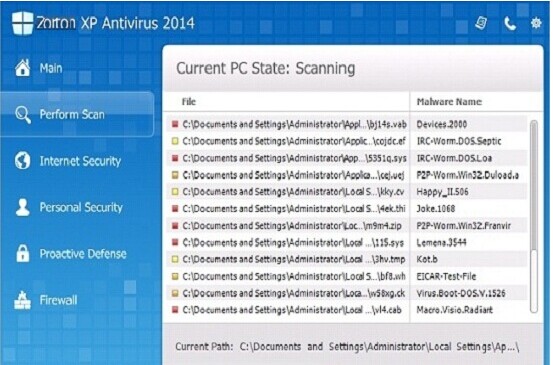Click the Zorton shield logo icon
Viewport: 553px width, 365px height.
click(22, 23)
